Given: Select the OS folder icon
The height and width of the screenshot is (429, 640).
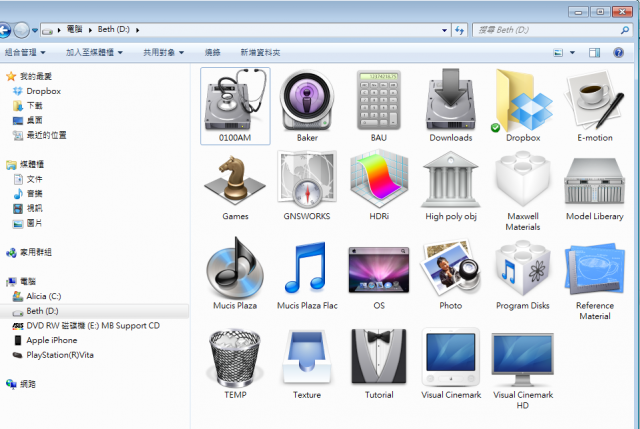Looking at the screenshot, I should (x=379, y=269).
